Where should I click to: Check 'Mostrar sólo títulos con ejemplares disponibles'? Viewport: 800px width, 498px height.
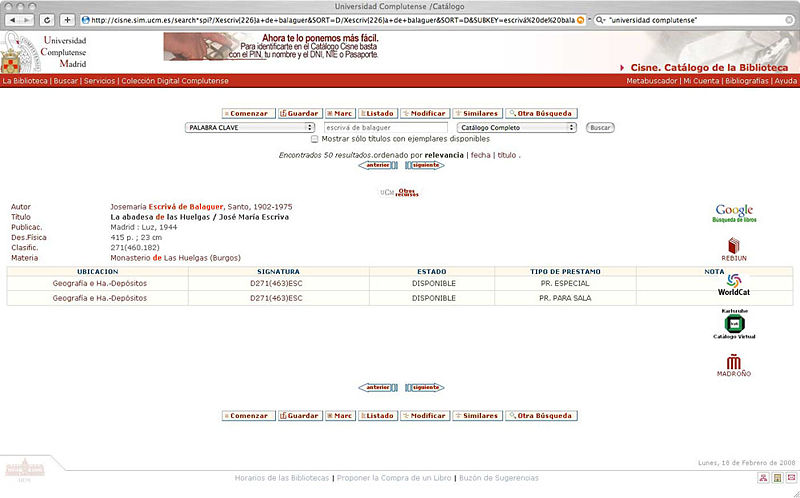pos(315,139)
